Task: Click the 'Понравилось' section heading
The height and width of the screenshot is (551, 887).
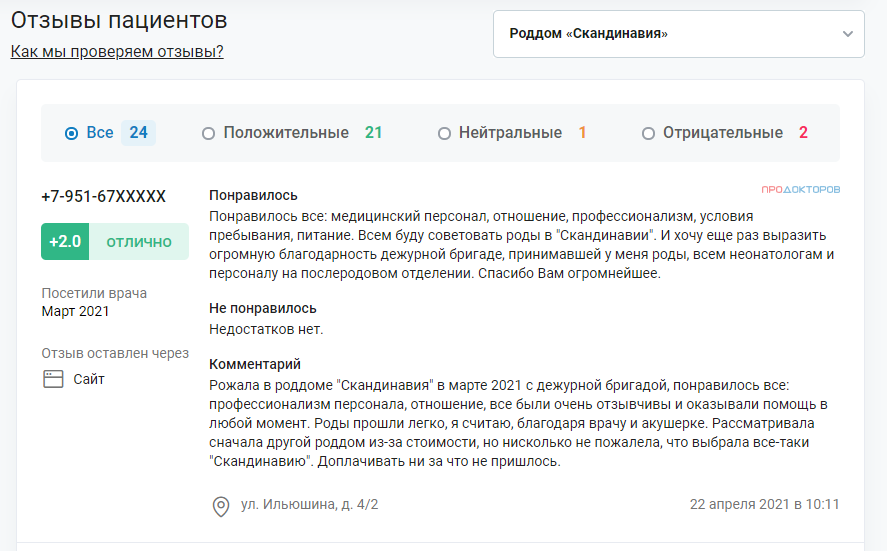Action: click(x=253, y=195)
